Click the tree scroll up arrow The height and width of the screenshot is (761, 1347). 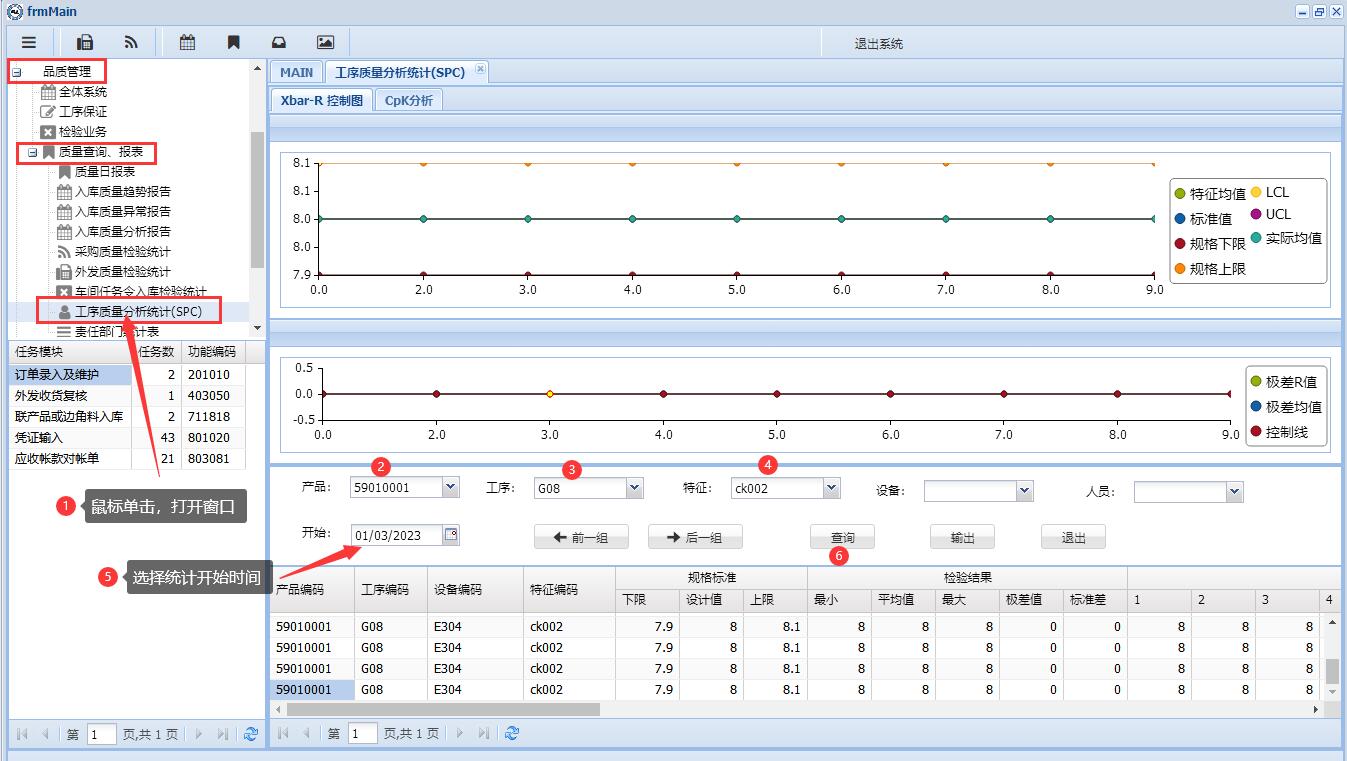click(x=257, y=71)
